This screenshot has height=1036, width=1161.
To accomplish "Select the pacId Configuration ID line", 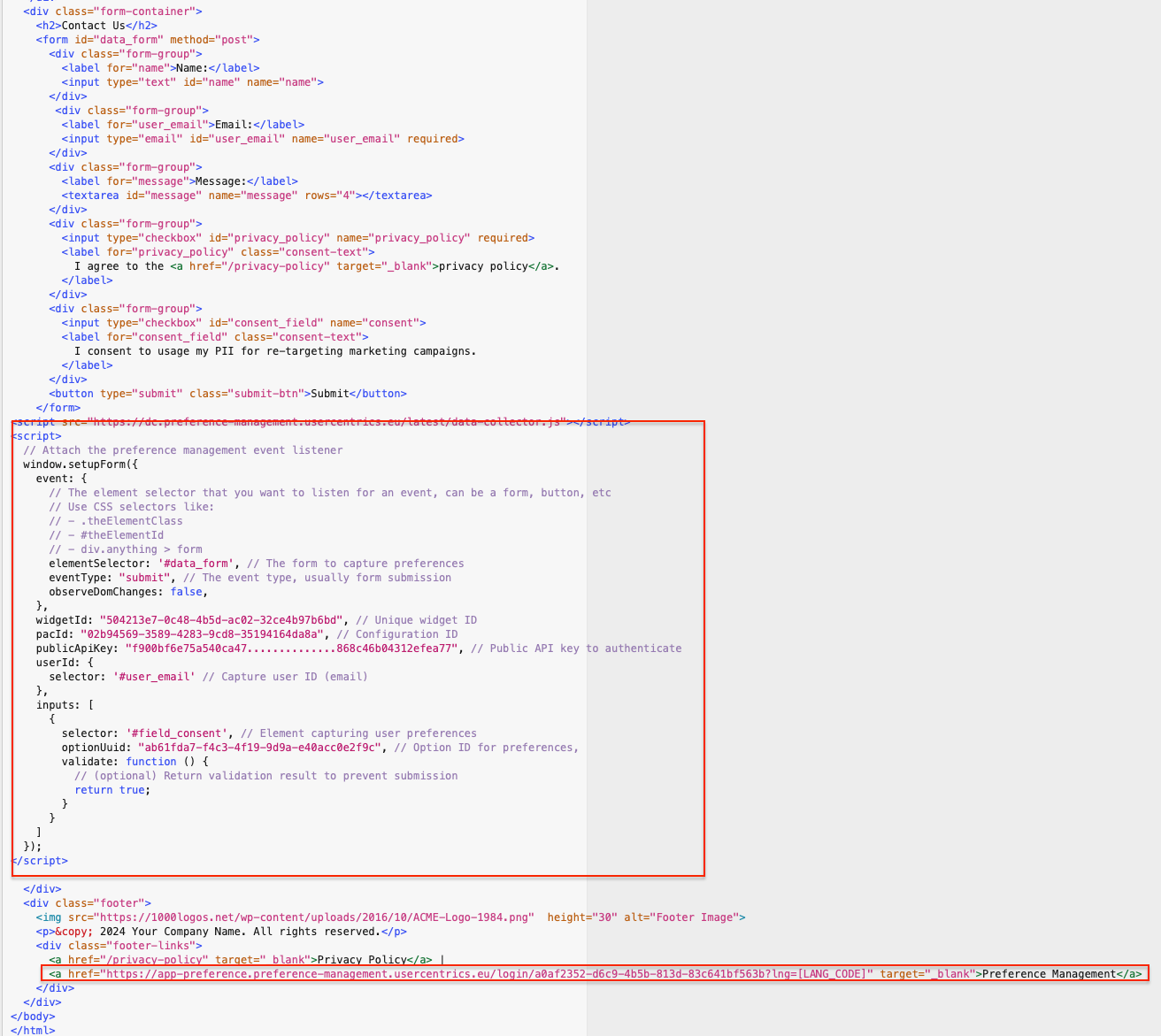I will [247, 634].
